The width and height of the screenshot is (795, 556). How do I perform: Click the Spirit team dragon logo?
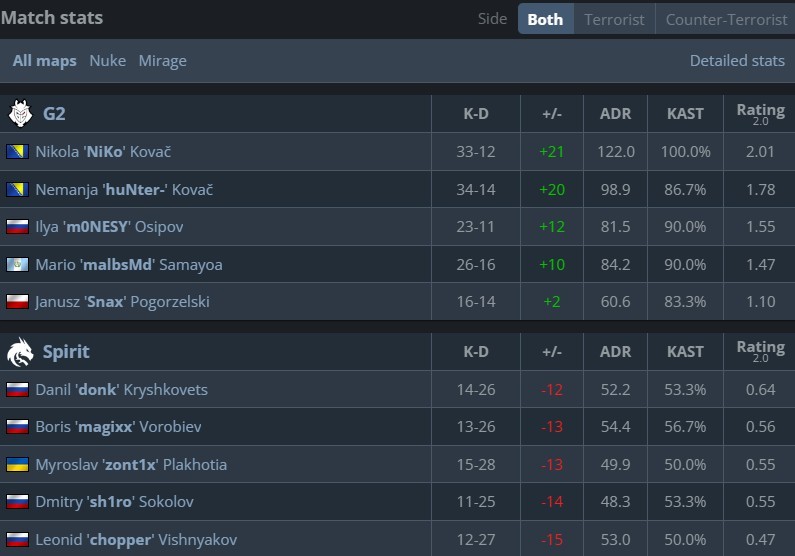click(x=19, y=352)
